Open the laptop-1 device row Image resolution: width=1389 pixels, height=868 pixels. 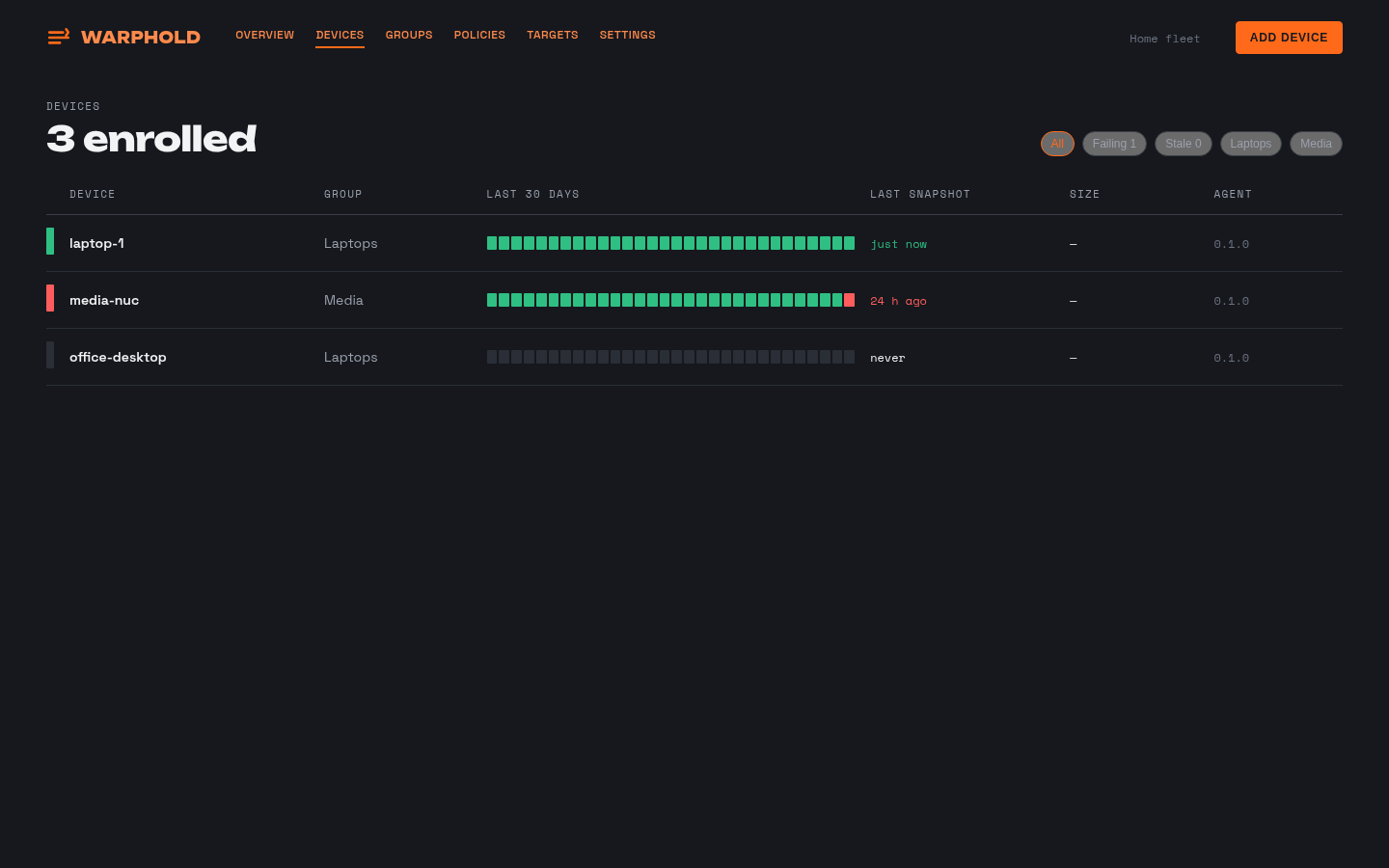coord(694,243)
